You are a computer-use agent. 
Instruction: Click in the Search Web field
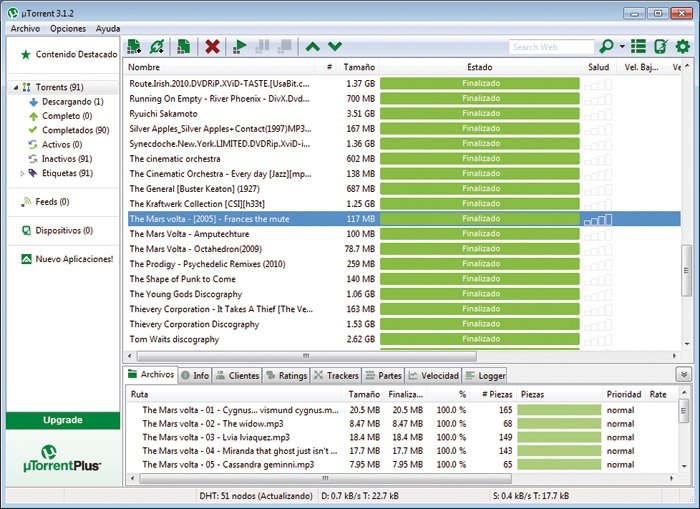(x=551, y=47)
